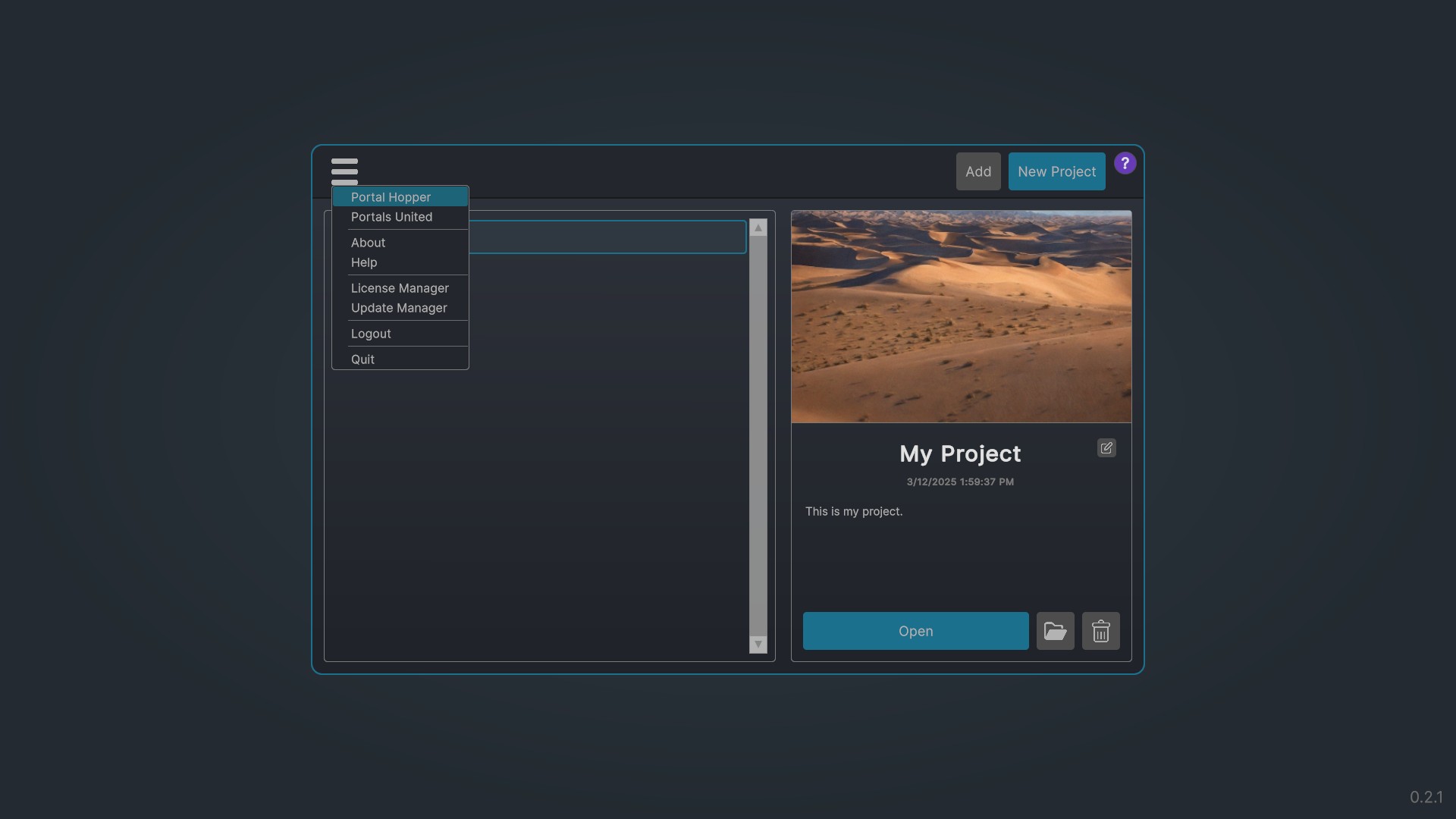This screenshot has width=1456, height=819.
Task: Open the Update Manager
Action: 399,308
